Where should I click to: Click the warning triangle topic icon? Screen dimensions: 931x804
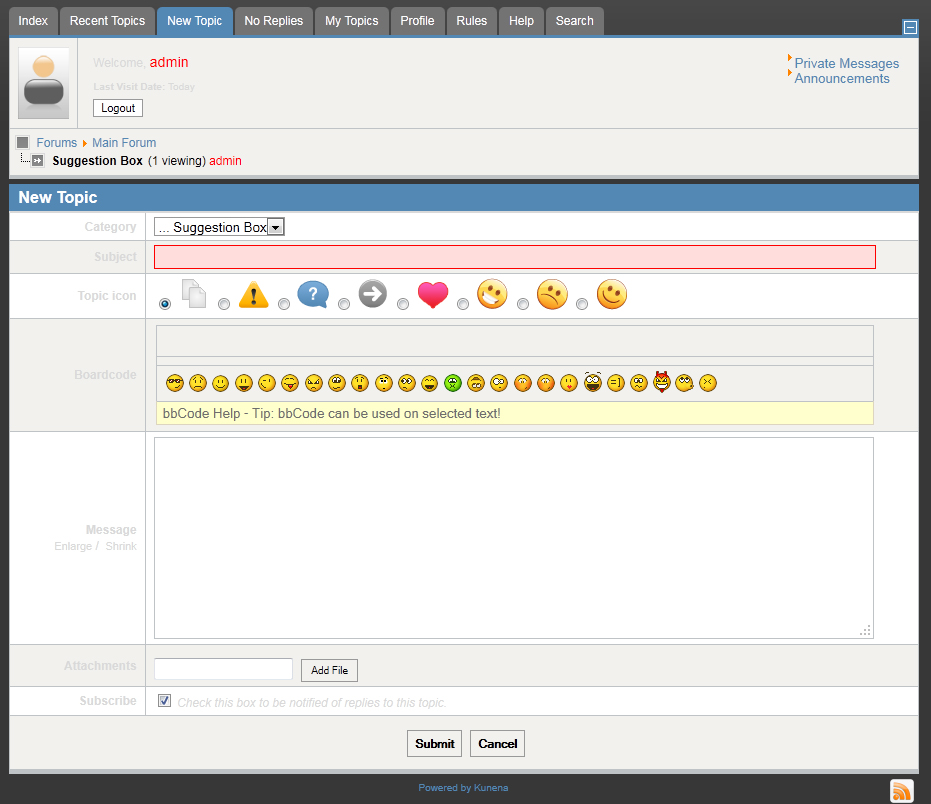point(254,295)
